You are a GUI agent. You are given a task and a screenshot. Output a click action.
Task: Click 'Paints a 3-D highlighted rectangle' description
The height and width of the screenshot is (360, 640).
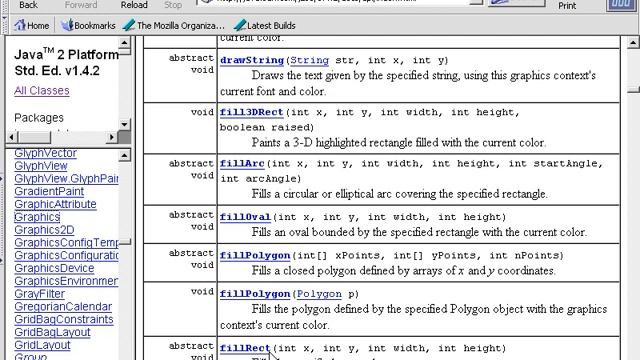pos(398,143)
